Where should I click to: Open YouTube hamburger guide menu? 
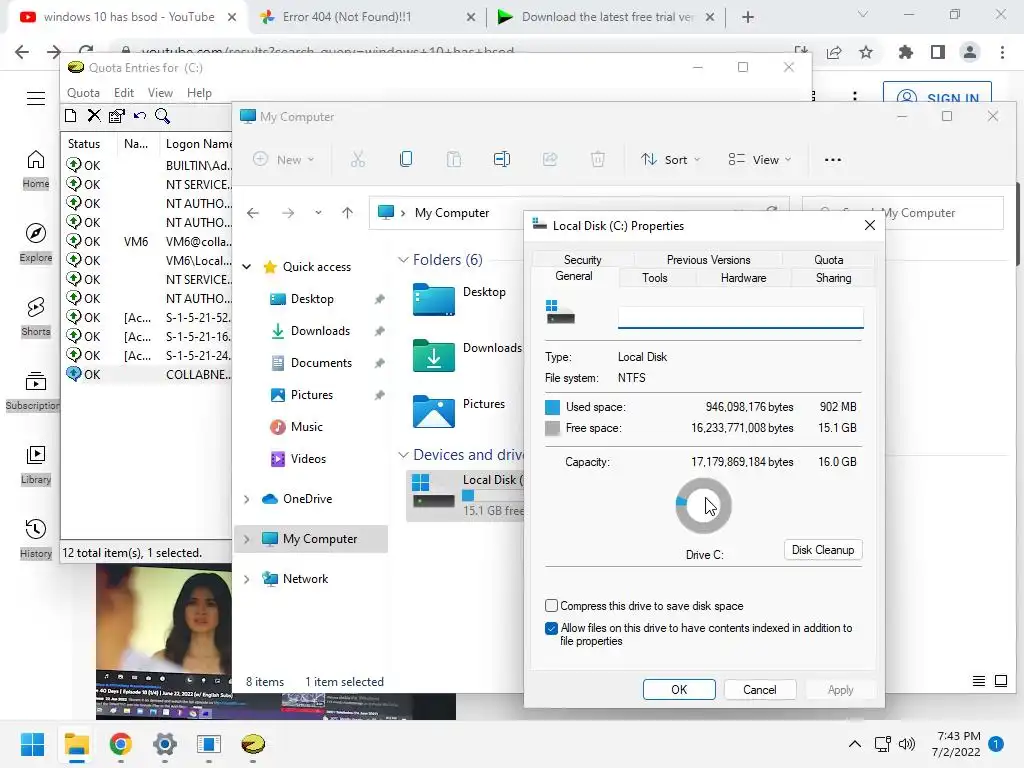(36, 99)
